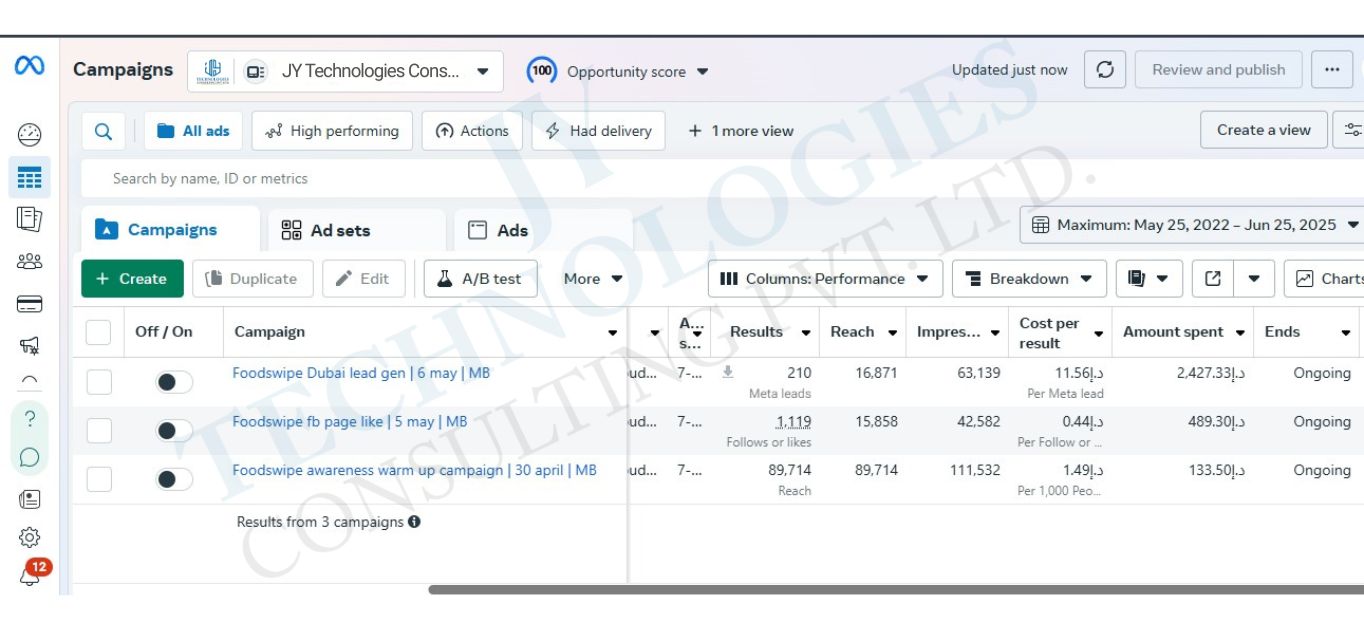
Task: Select the Had delivery view
Action: [x=598, y=131]
